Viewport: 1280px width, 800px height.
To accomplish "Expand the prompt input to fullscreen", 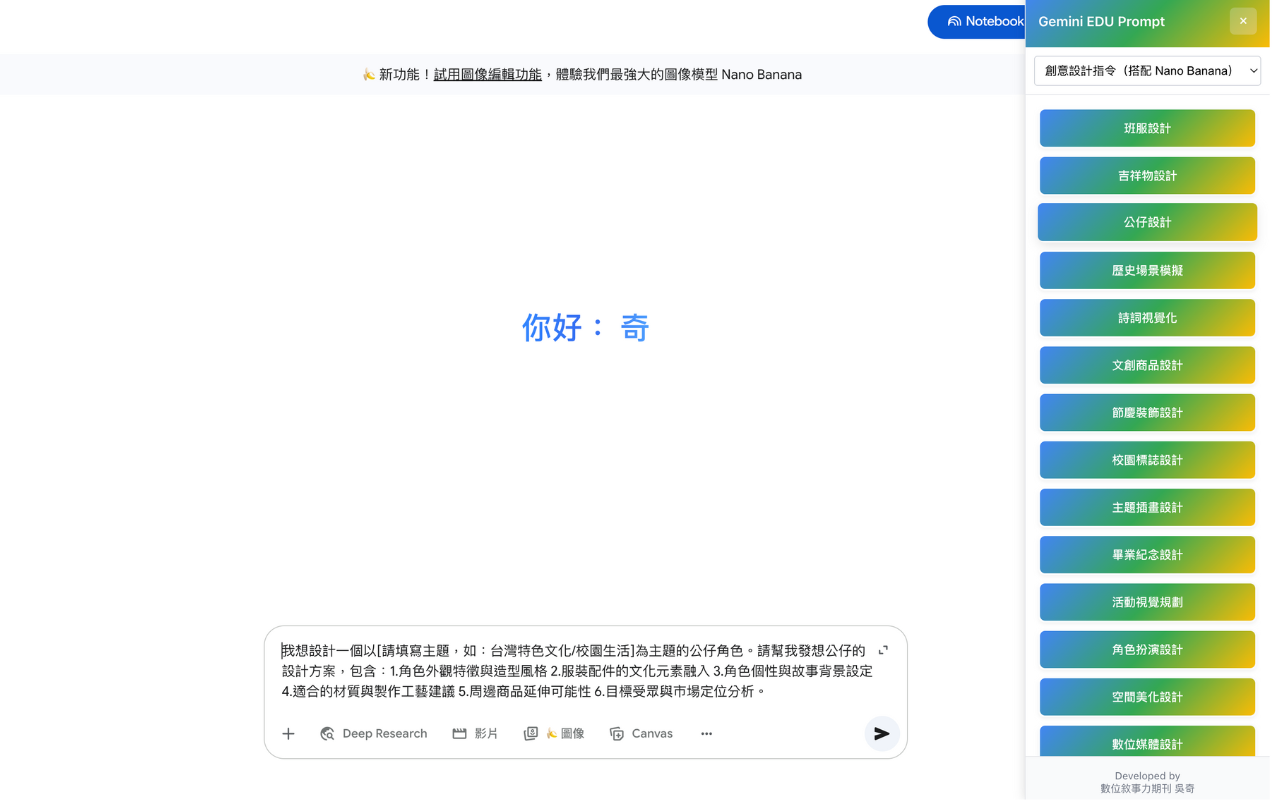I will coord(882,649).
